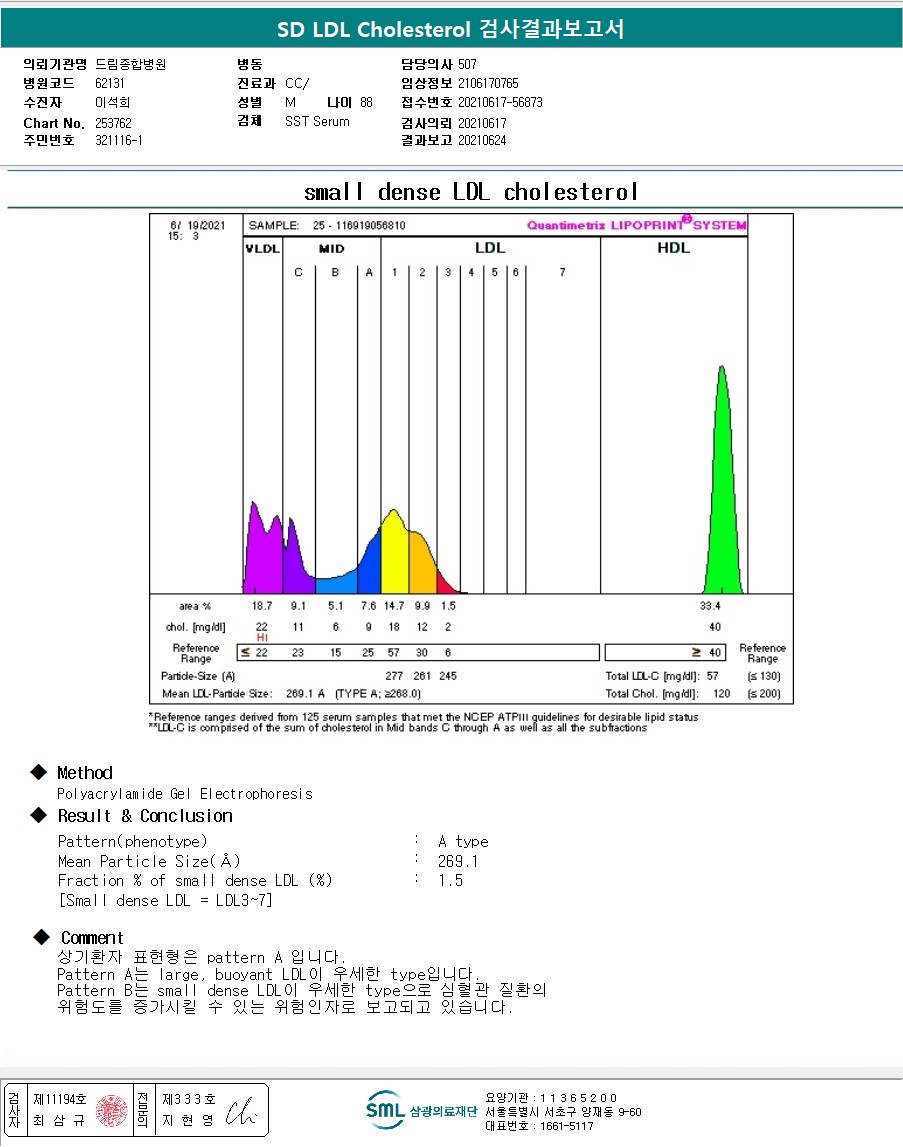
Task: Select Chart No. value '253762'
Action: click(x=113, y=123)
